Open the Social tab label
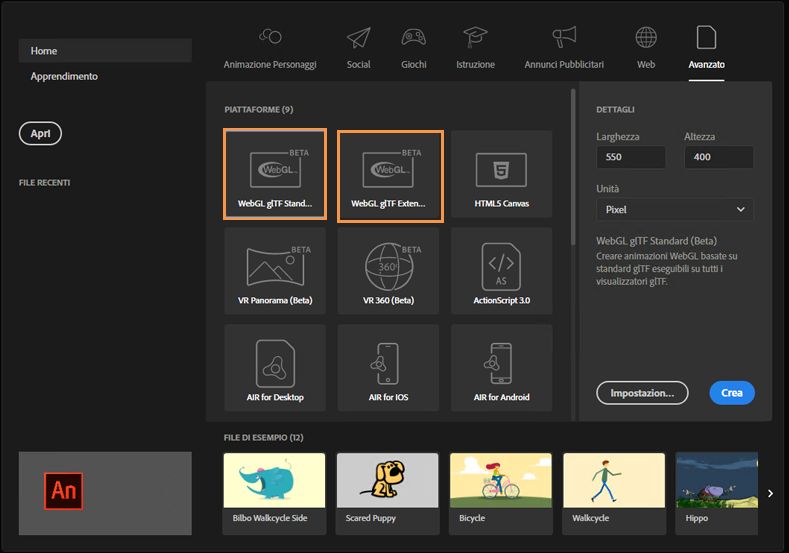This screenshot has width=789, height=553. coord(358,64)
